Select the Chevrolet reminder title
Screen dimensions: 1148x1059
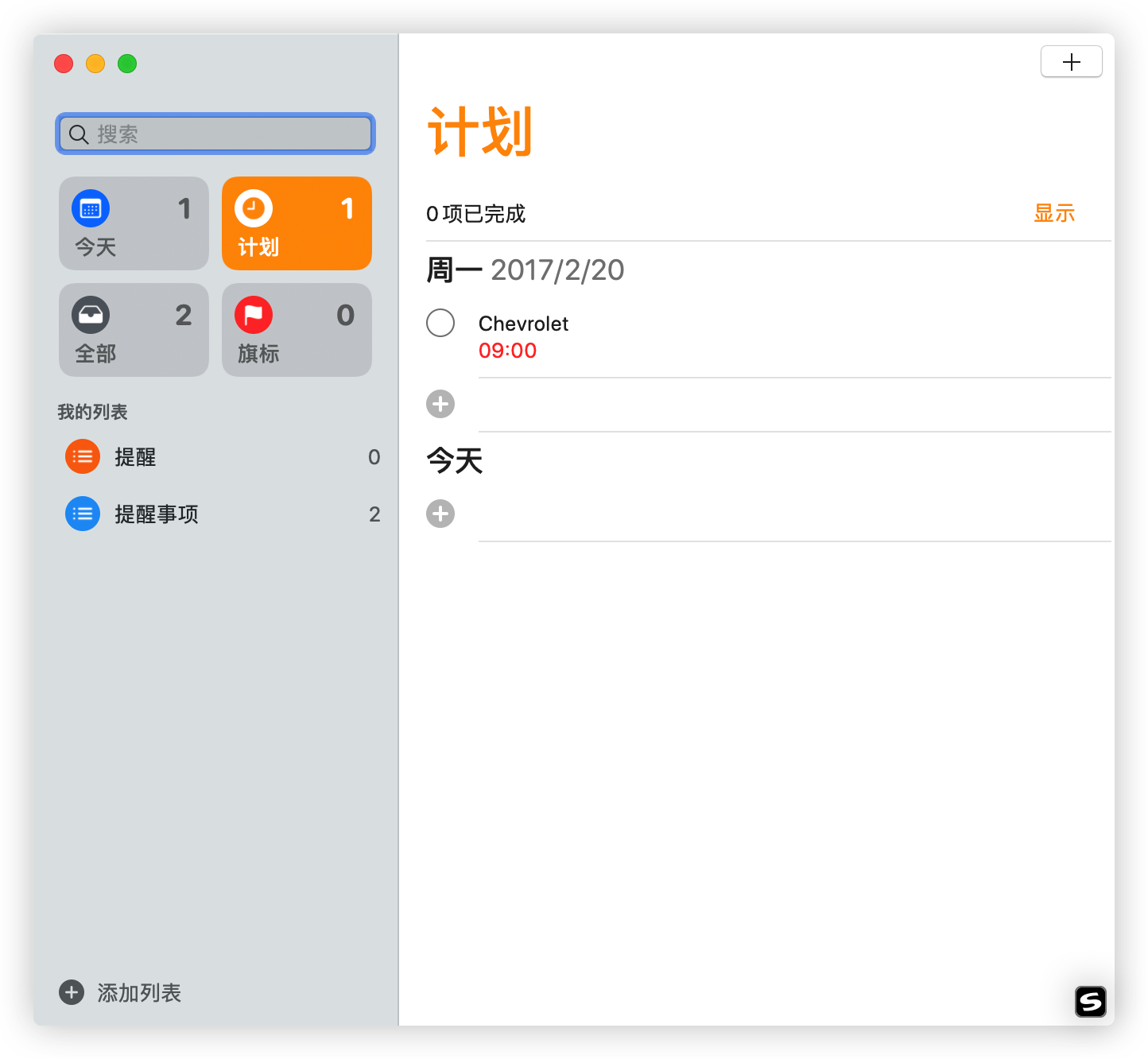click(523, 324)
